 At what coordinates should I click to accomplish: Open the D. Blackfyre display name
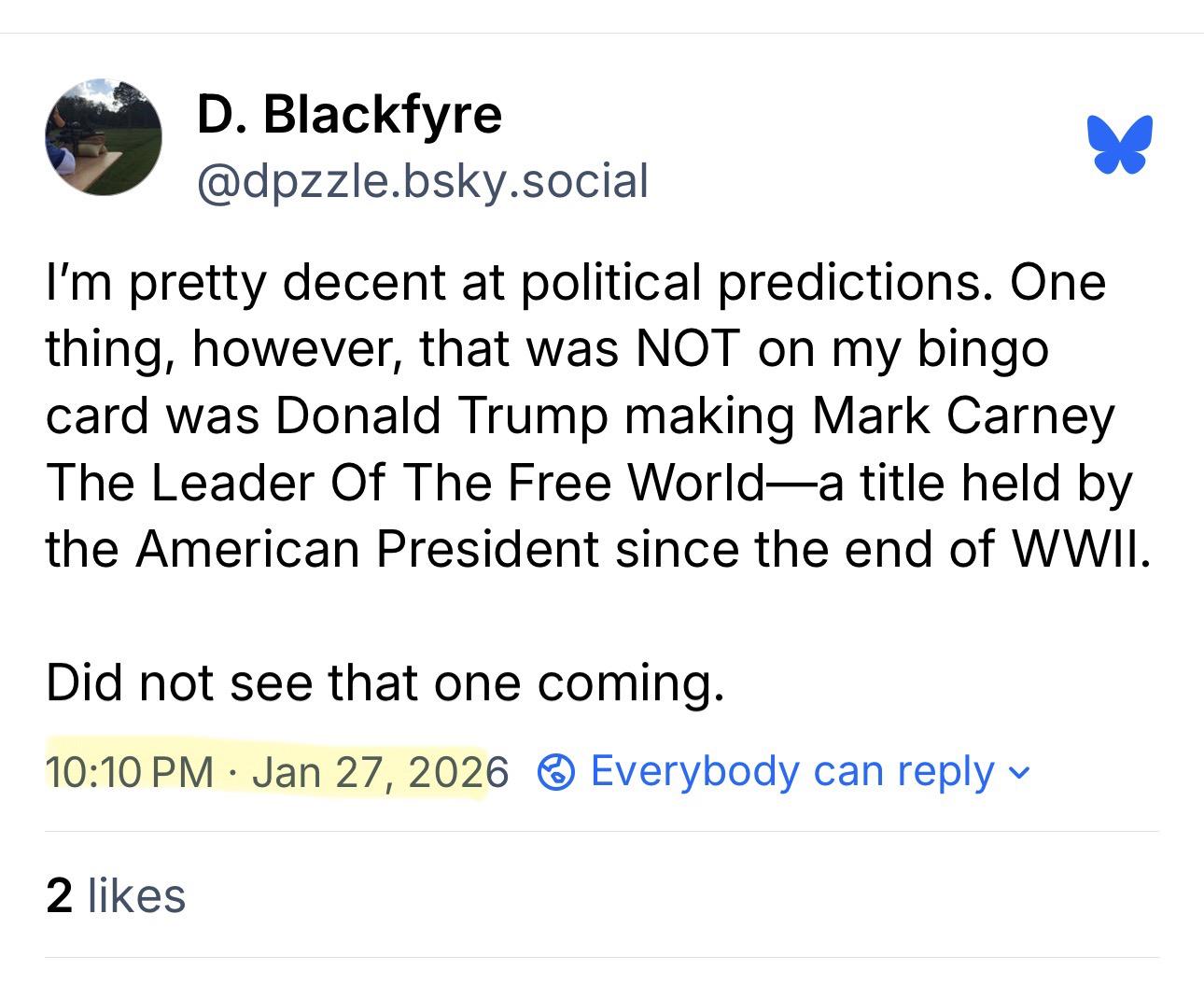coord(349,114)
